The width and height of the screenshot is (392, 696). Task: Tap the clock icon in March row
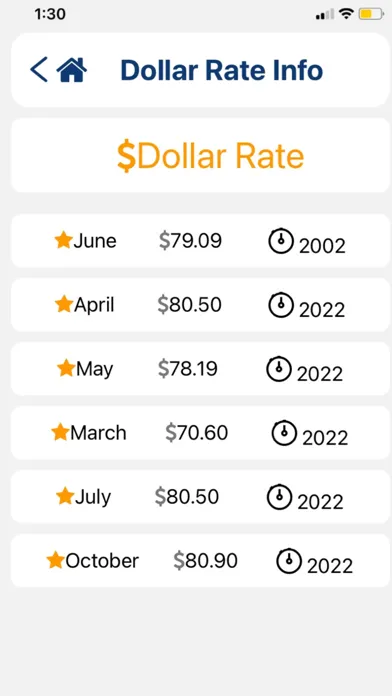pyautogui.click(x=284, y=433)
